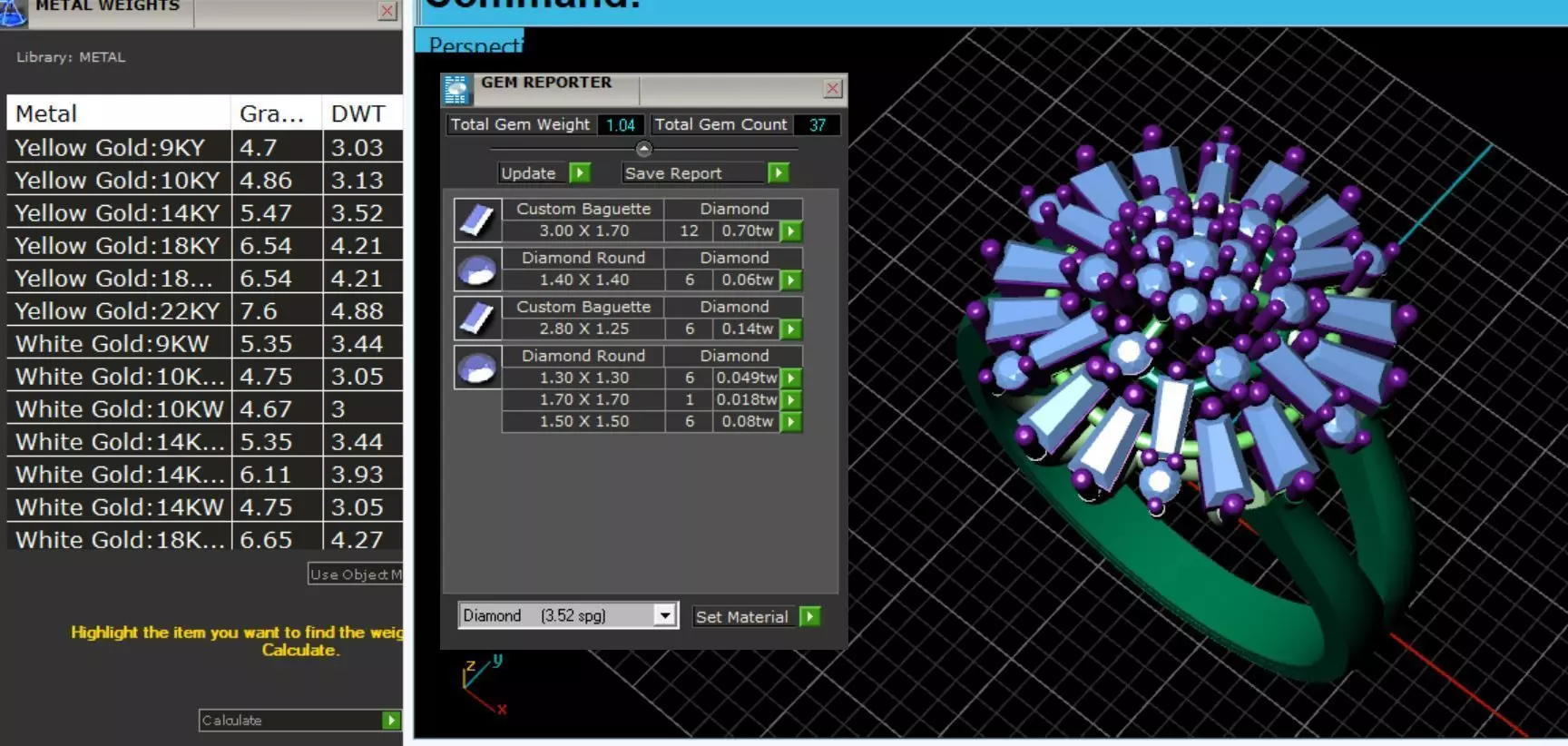Select the Diamond Round 1.40 X 1.40 gem icon
Image resolution: width=1568 pixels, height=746 pixels.
click(x=477, y=269)
